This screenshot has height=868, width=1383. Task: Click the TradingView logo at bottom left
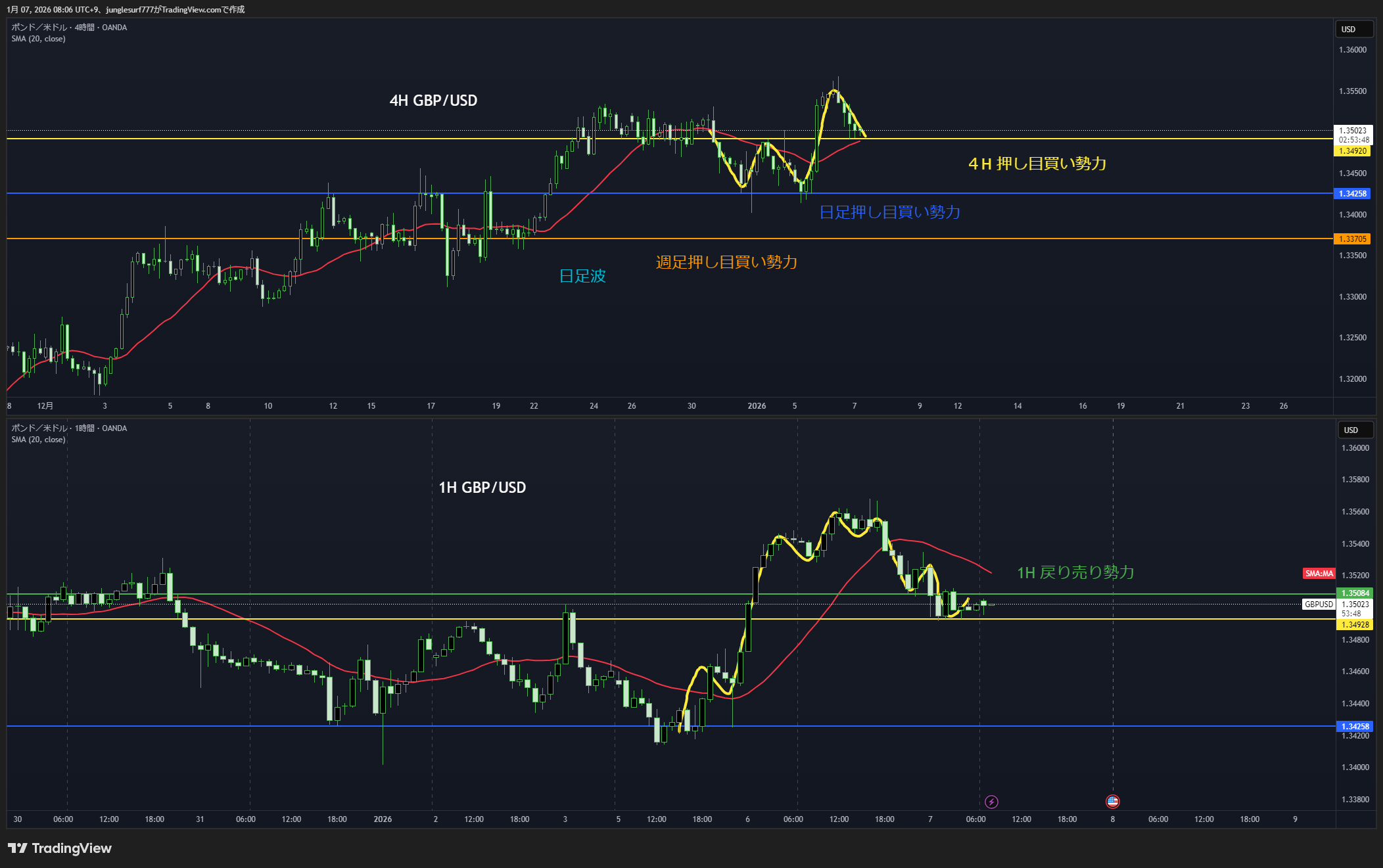tap(60, 848)
